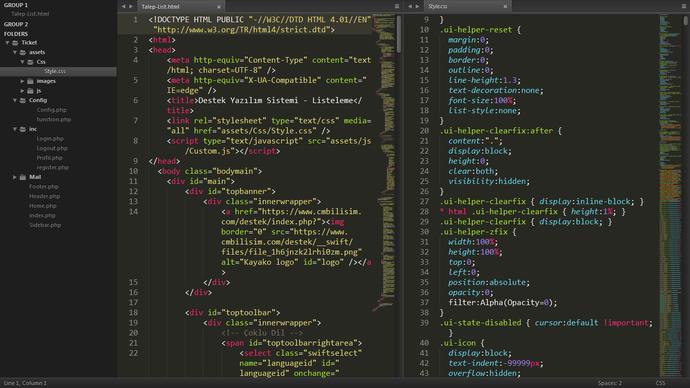Image resolution: width=690 pixels, height=388 pixels.
Task: Click the Çoklu Dil comment line
Action: 262,333
